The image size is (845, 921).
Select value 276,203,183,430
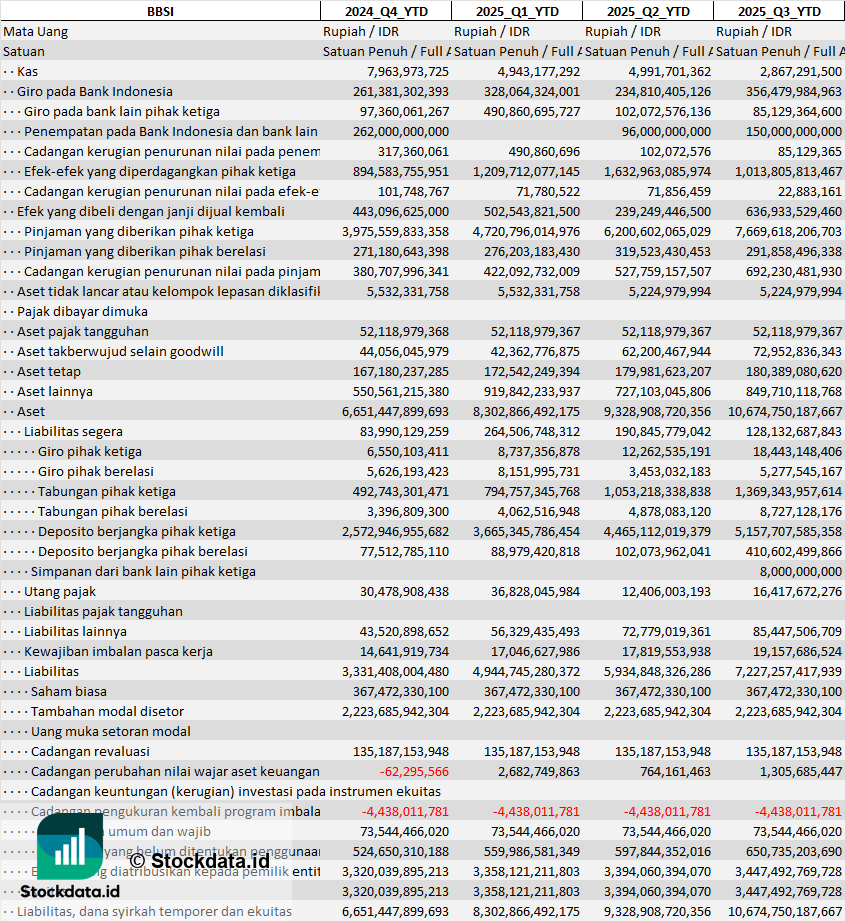click(531, 251)
